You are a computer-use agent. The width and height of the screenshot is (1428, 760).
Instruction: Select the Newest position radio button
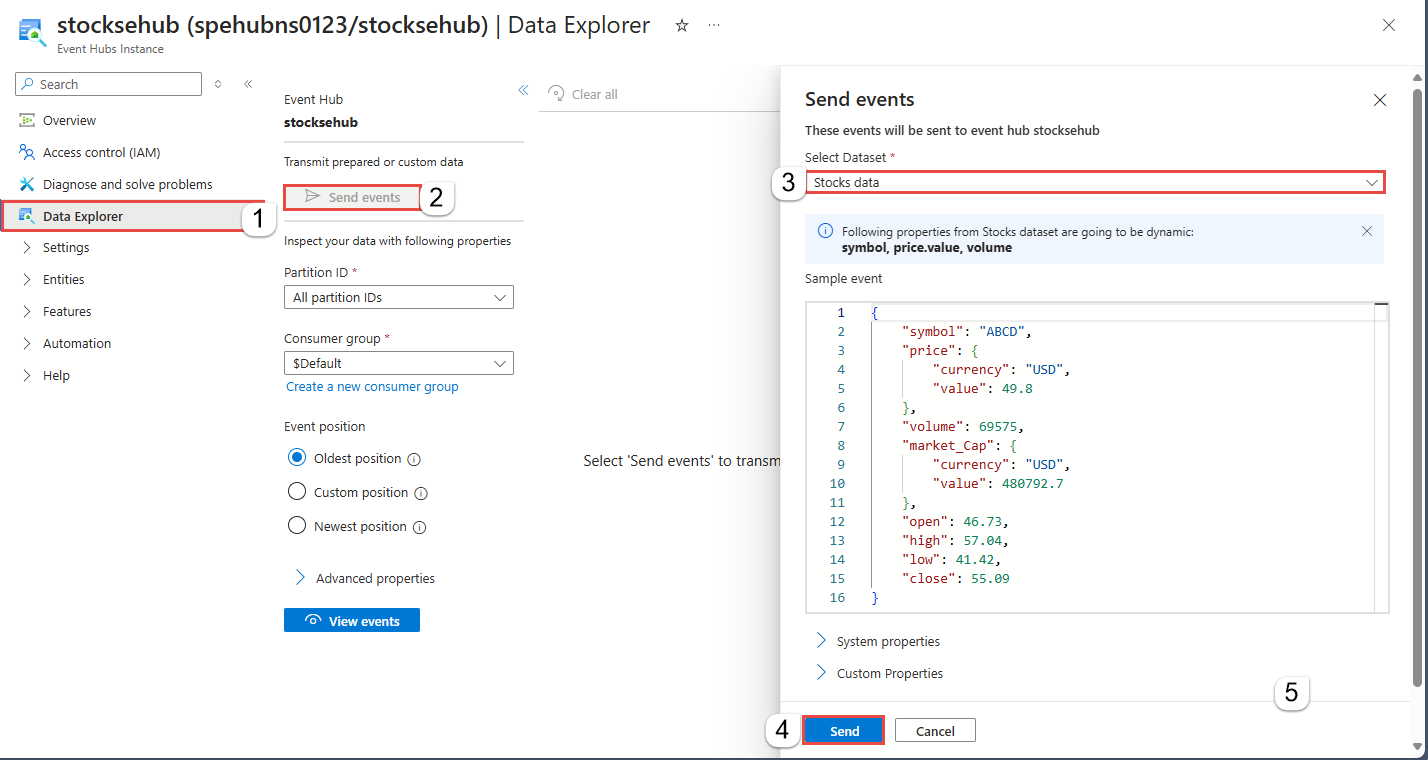coord(296,526)
